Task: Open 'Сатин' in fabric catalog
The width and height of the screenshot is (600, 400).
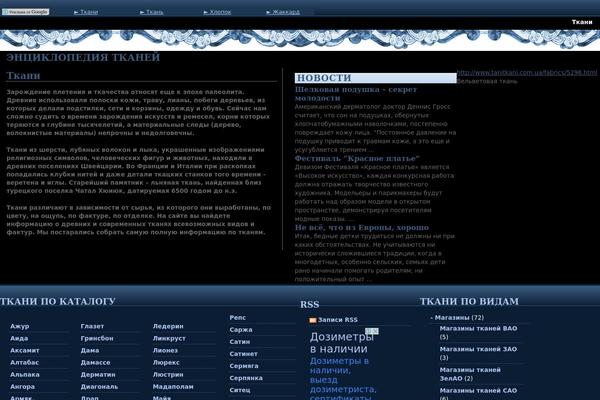Action: click(240, 342)
